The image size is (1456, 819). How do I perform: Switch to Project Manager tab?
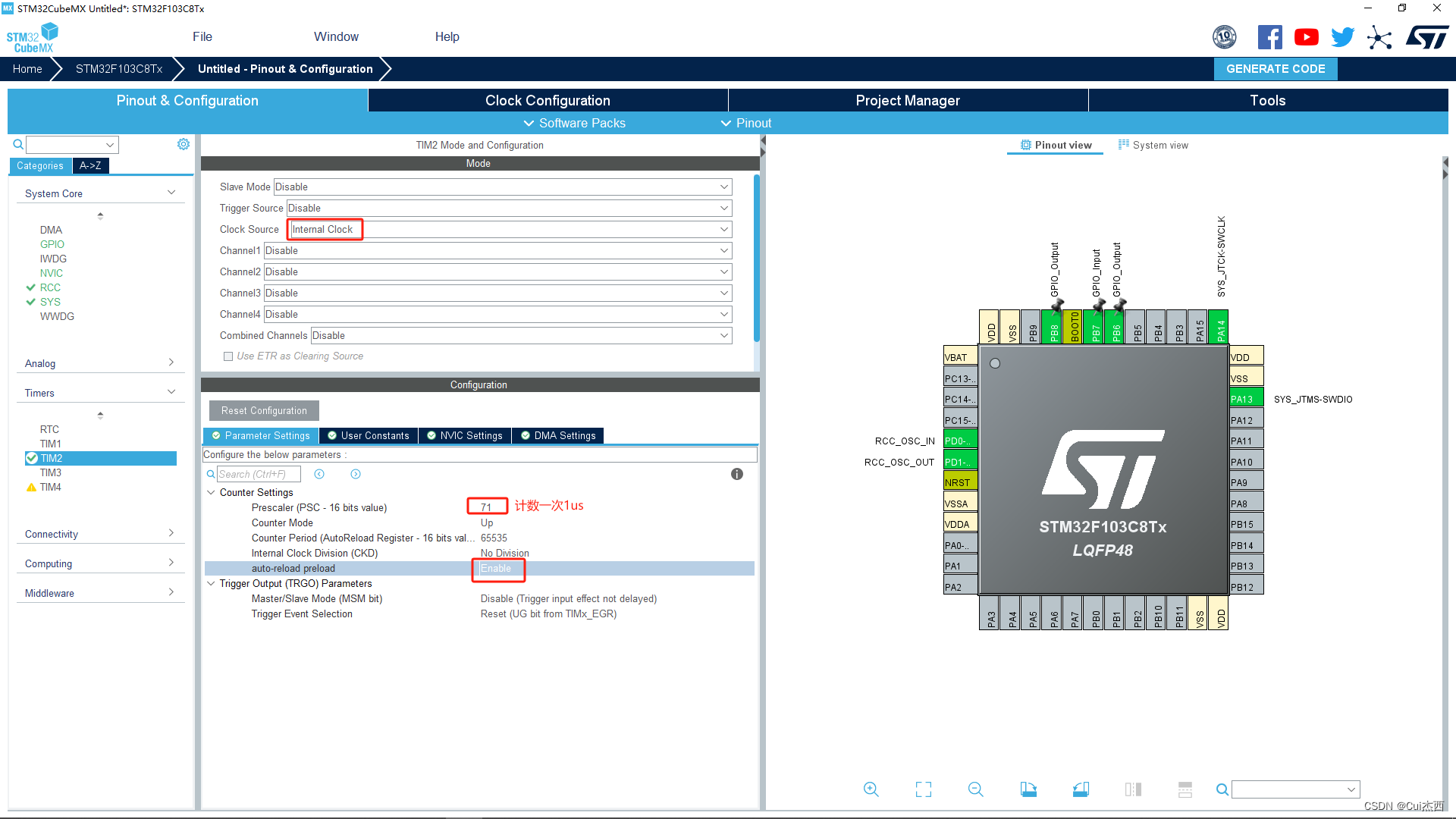(x=908, y=100)
